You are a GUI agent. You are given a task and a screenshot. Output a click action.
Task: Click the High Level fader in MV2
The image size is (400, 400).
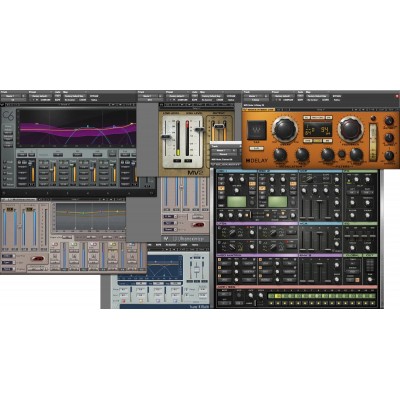199,129
